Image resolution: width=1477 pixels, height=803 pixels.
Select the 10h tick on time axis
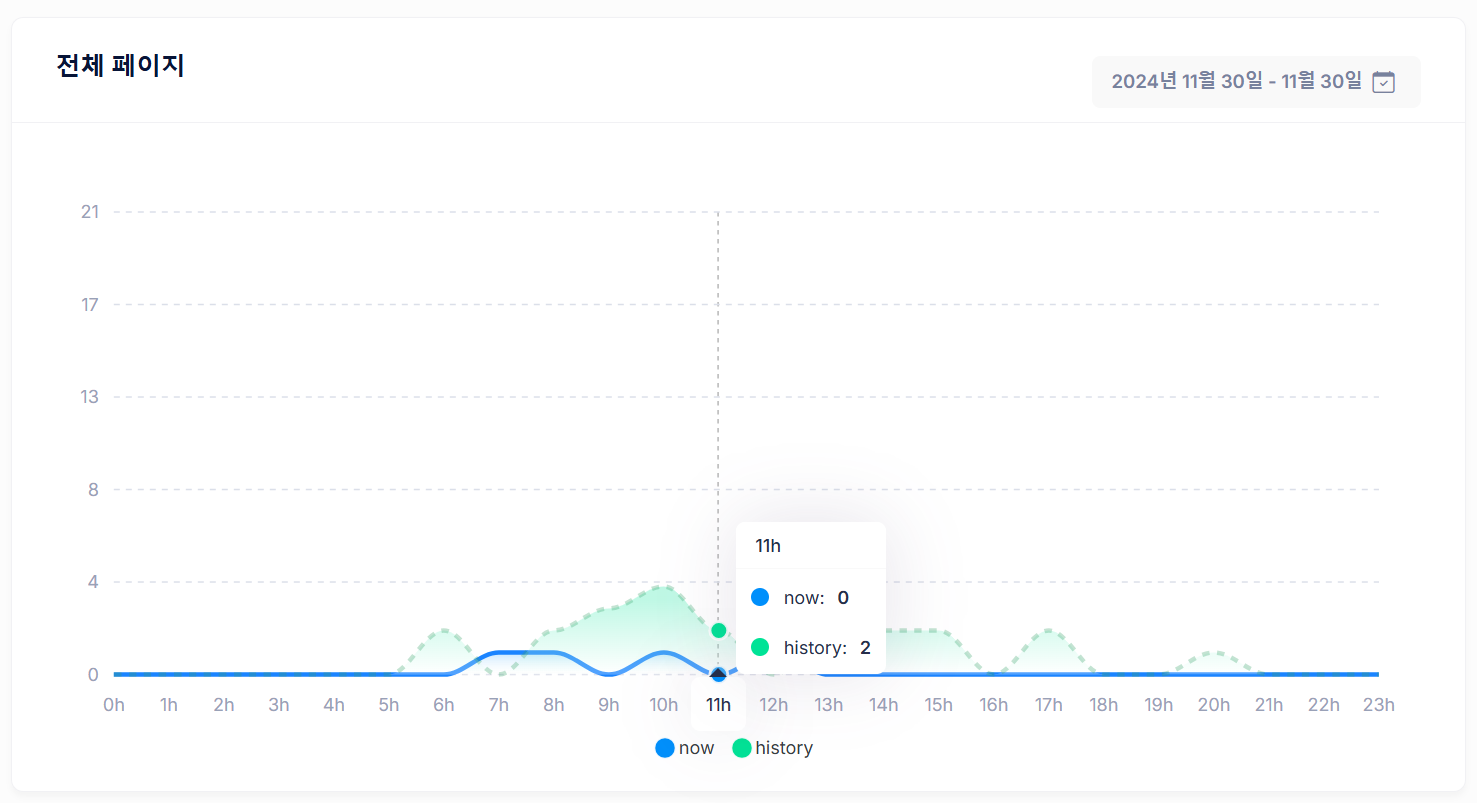click(x=664, y=705)
